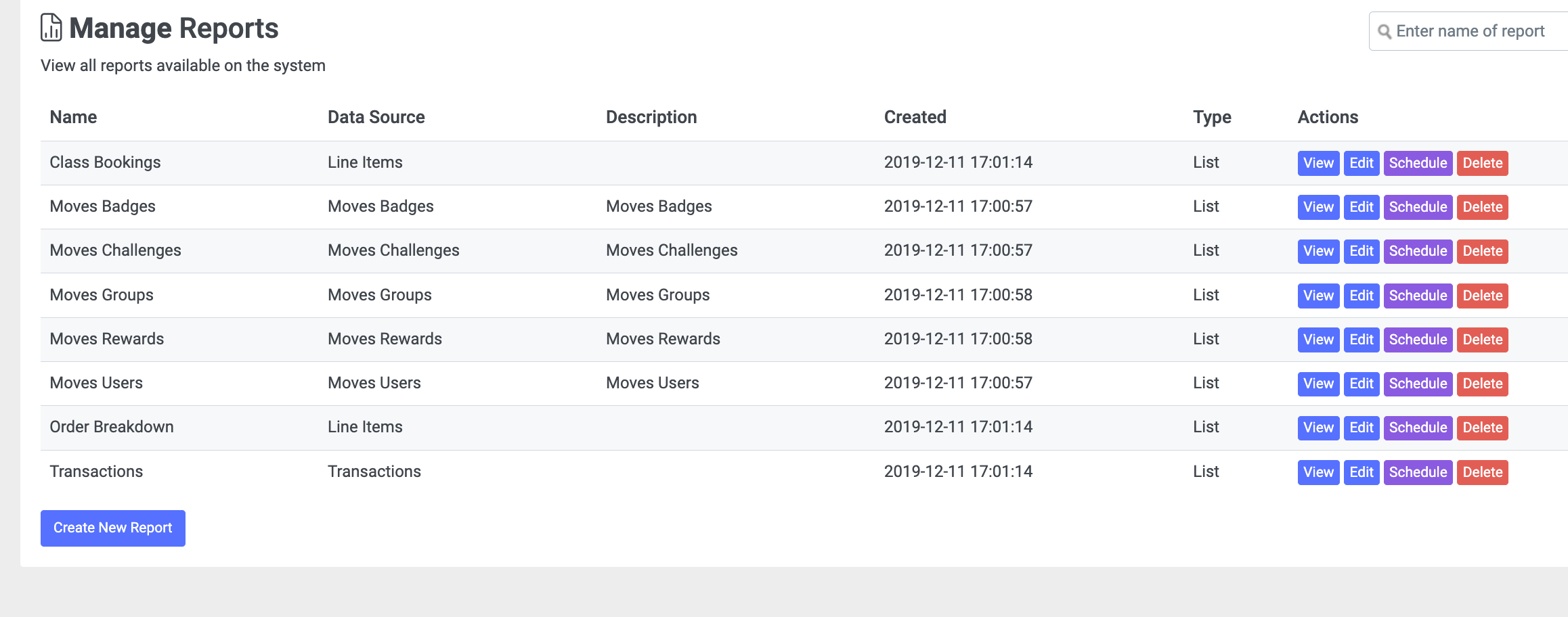Screen dimensions: 1568x617
Task: Click the Create New Report button
Action: click(113, 528)
